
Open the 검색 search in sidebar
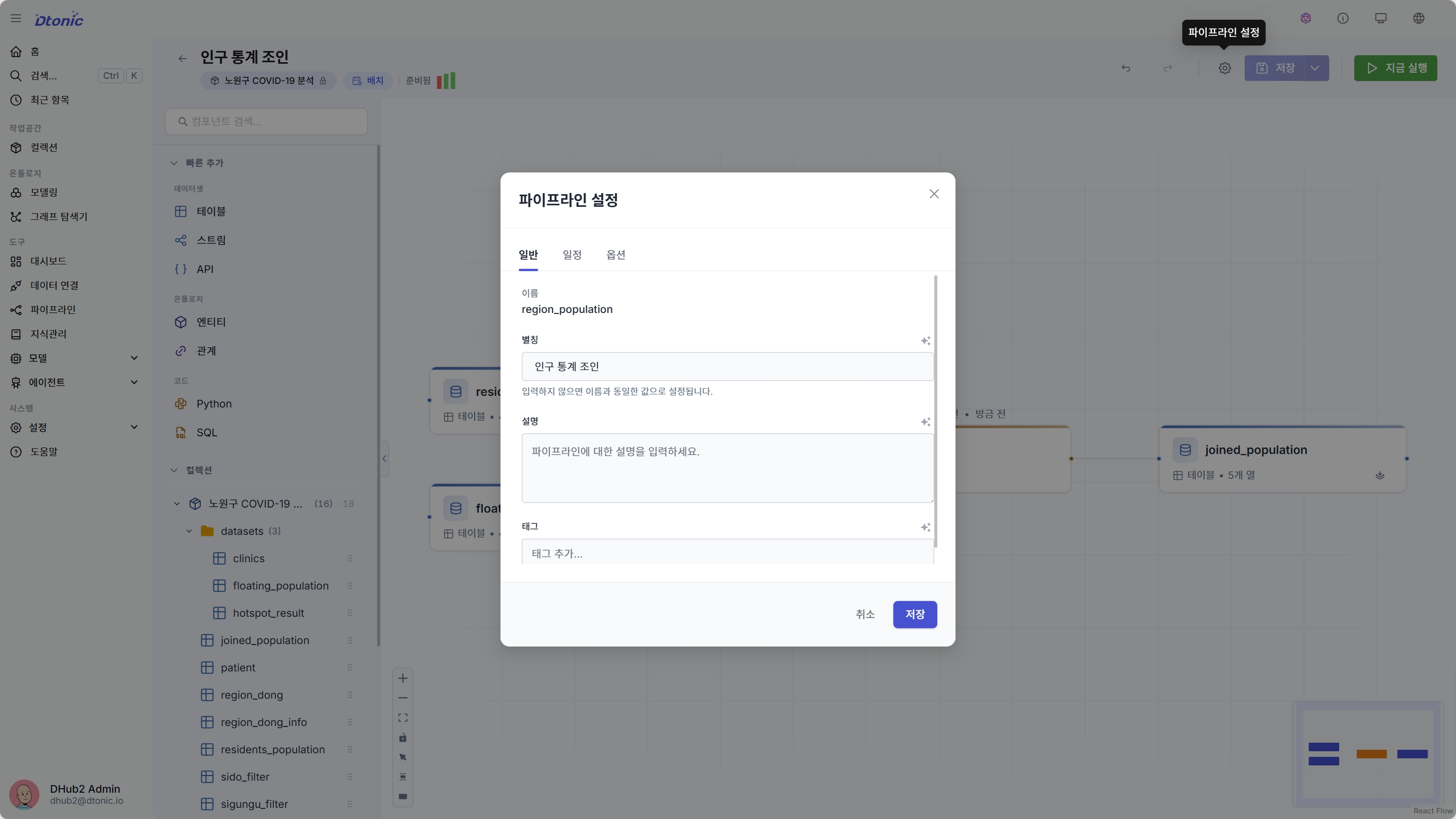pos(76,76)
